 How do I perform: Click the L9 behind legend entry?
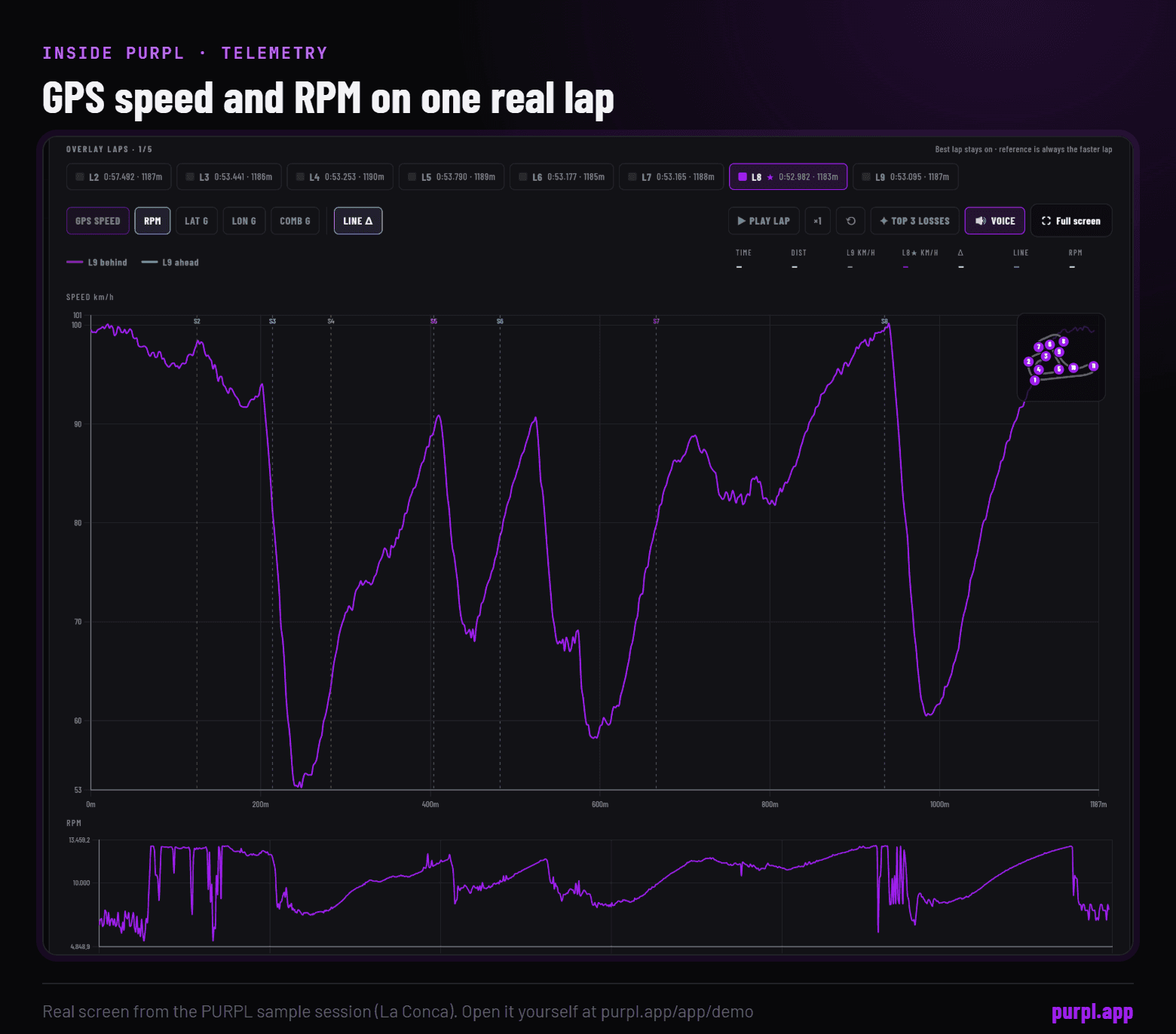click(x=97, y=262)
